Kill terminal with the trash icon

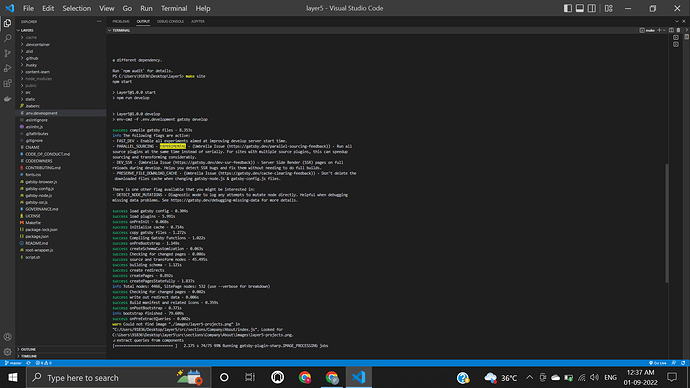(678, 30)
